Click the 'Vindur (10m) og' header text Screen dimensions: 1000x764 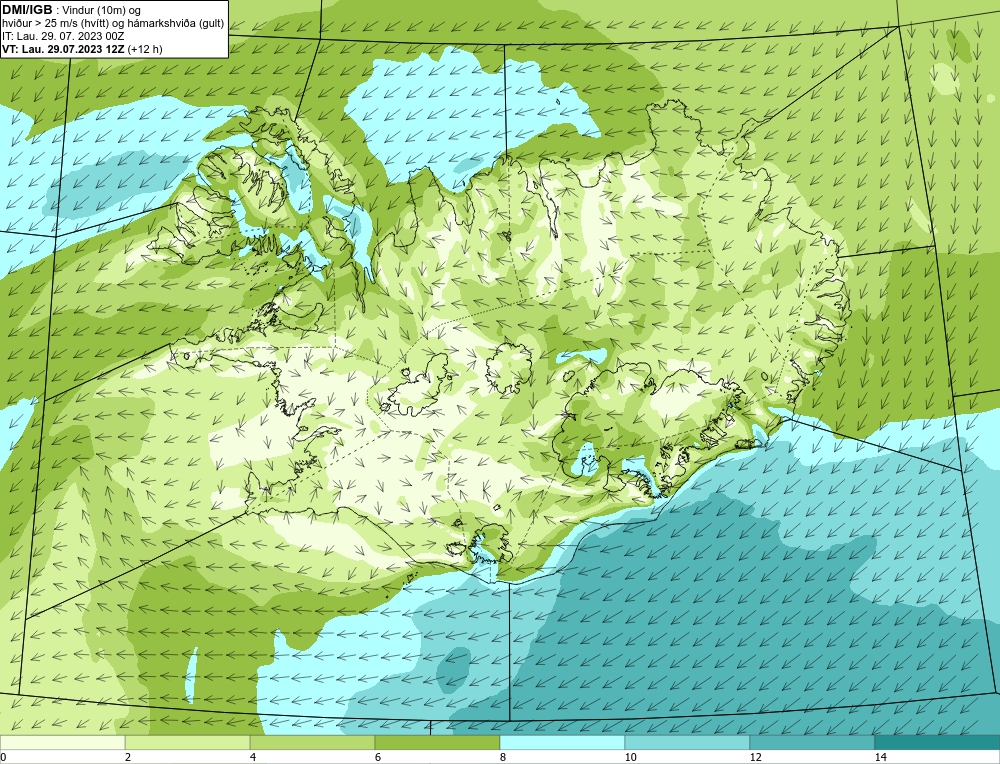point(101,10)
